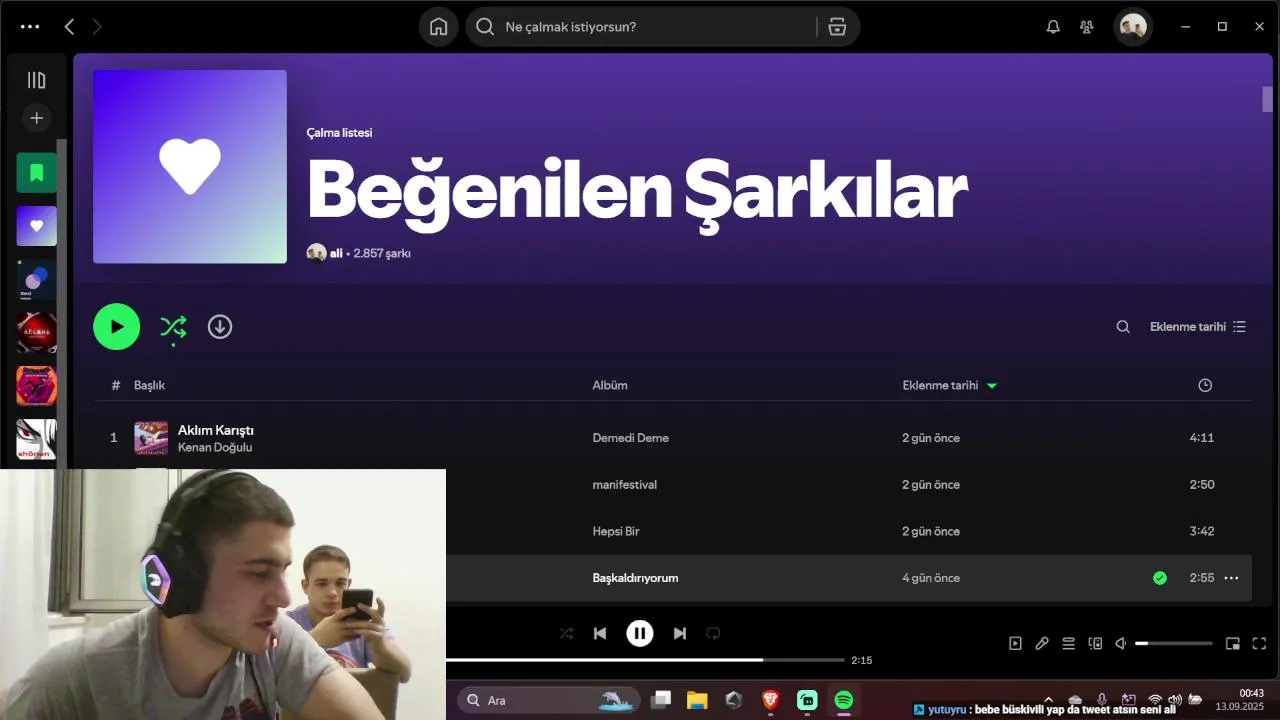Pause the current song
This screenshot has width=1280, height=720.
(x=640, y=633)
